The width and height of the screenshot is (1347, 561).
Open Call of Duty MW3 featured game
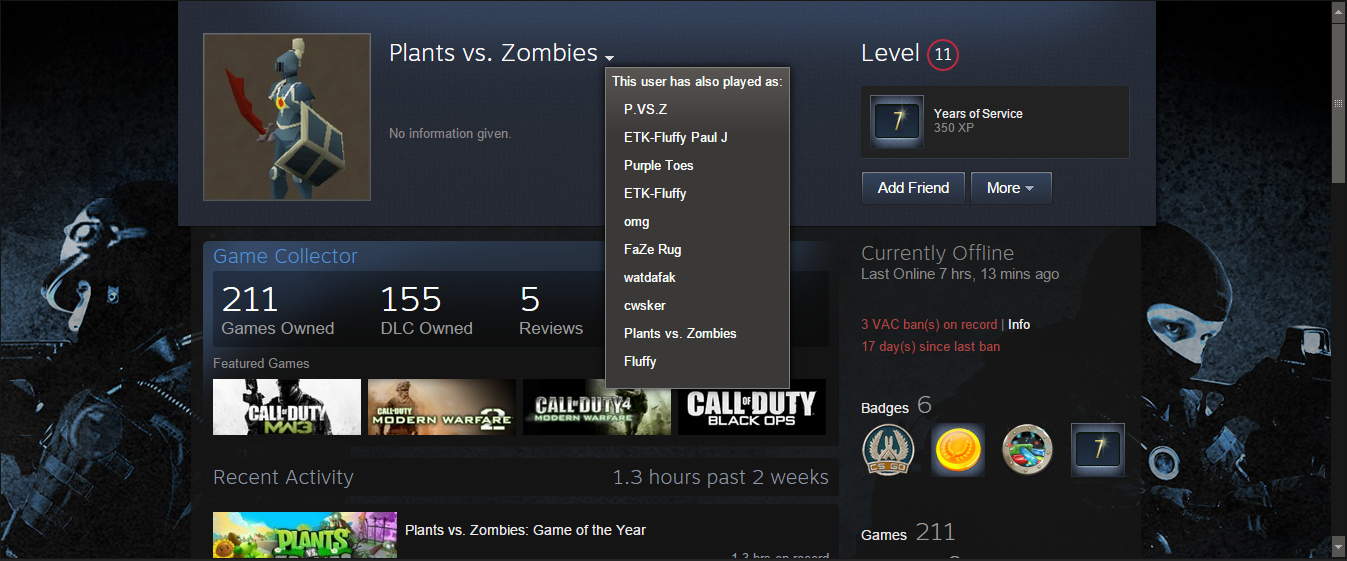coord(287,406)
